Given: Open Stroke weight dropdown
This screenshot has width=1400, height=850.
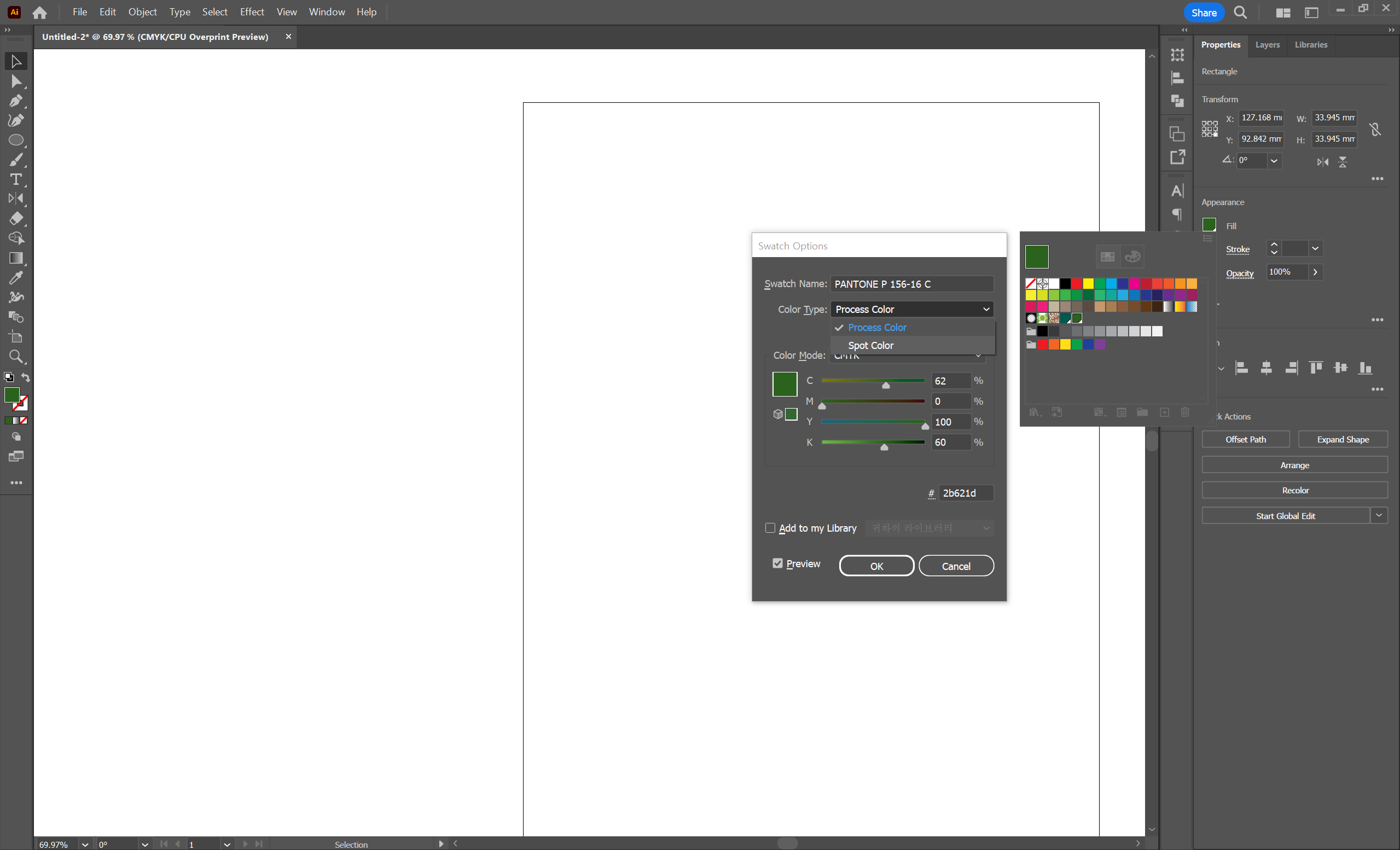Looking at the screenshot, I should (1315, 248).
